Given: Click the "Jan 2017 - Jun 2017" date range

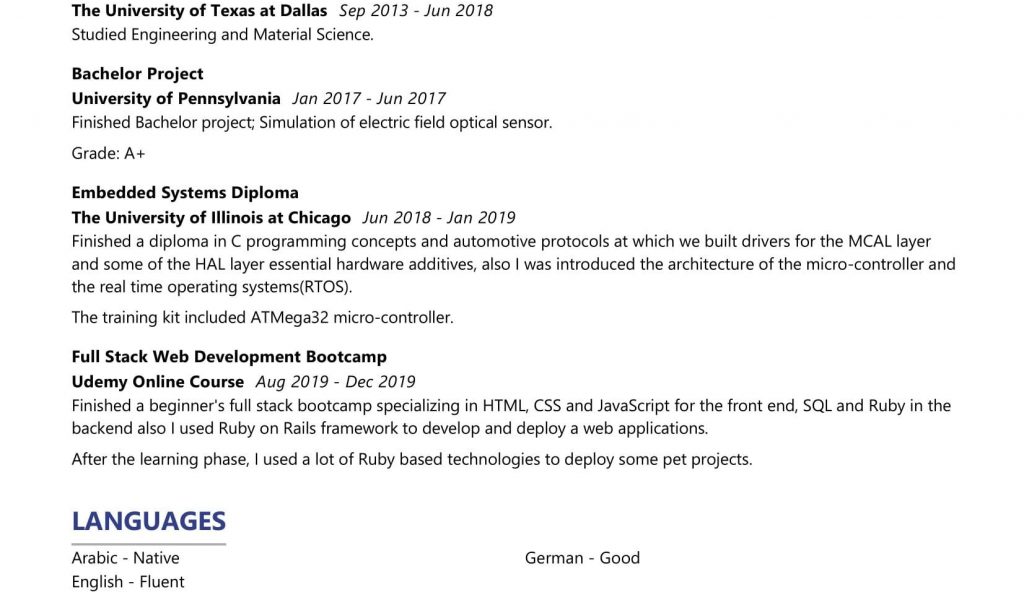Looking at the screenshot, I should point(369,98).
